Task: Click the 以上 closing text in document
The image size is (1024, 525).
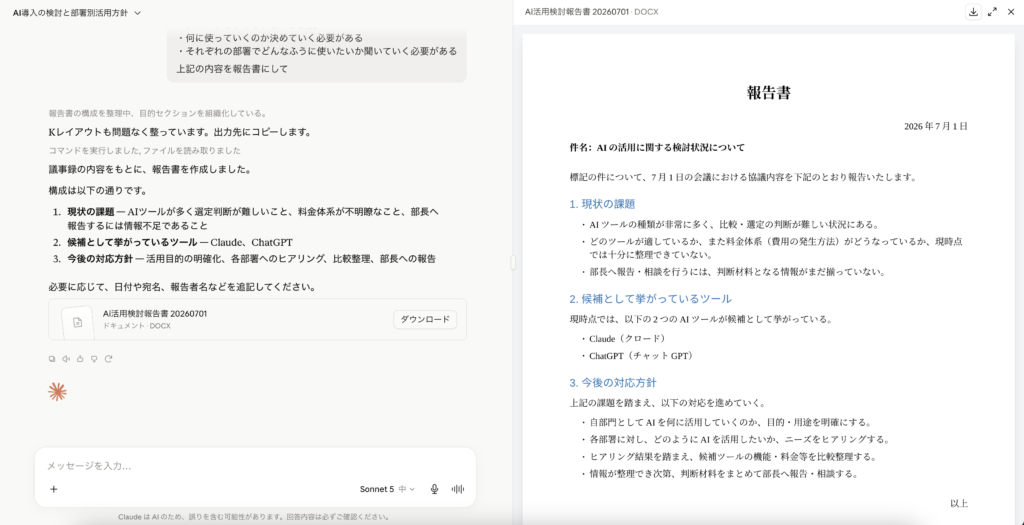Action: point(958,503)
